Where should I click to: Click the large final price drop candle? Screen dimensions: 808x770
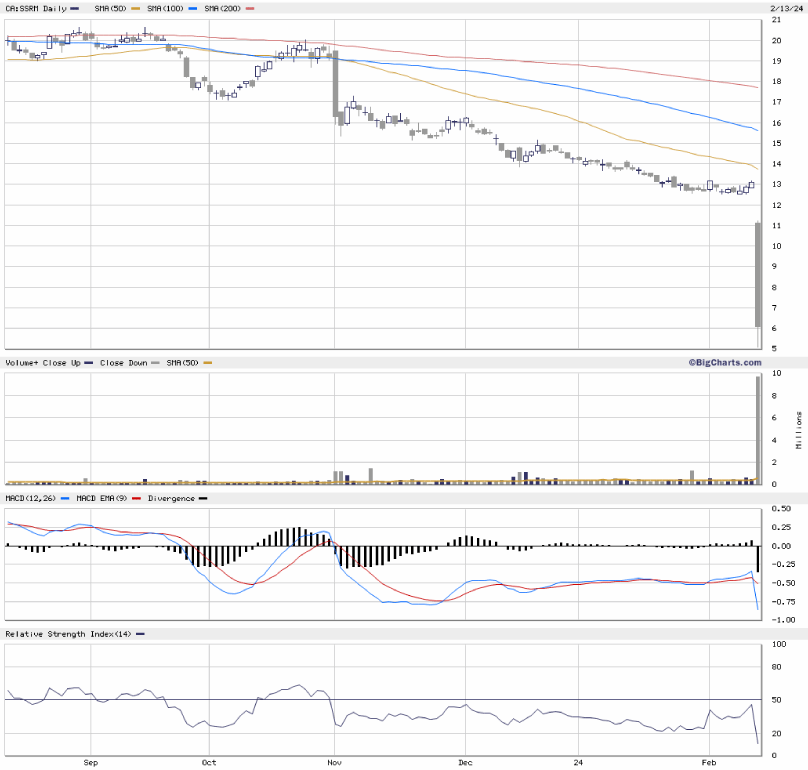758,274
